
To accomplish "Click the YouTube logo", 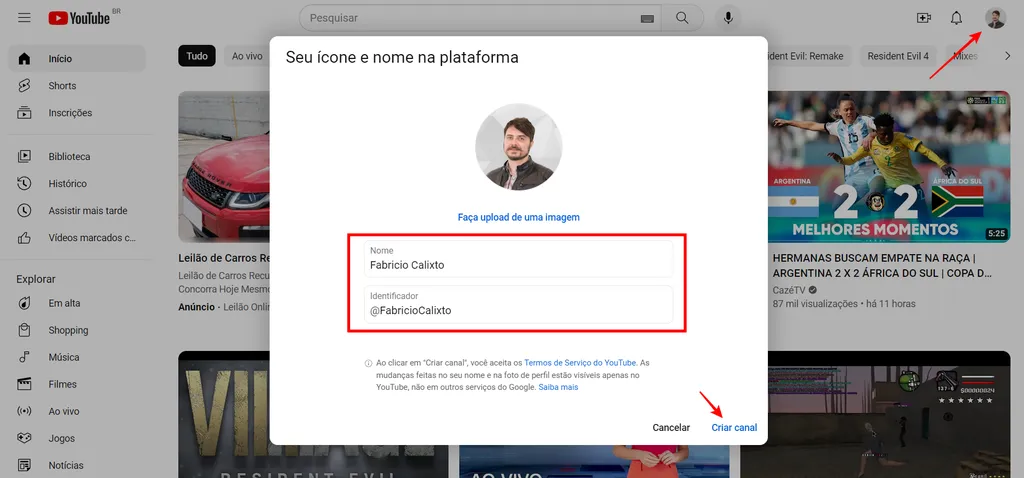I will [x=80, y=18].
